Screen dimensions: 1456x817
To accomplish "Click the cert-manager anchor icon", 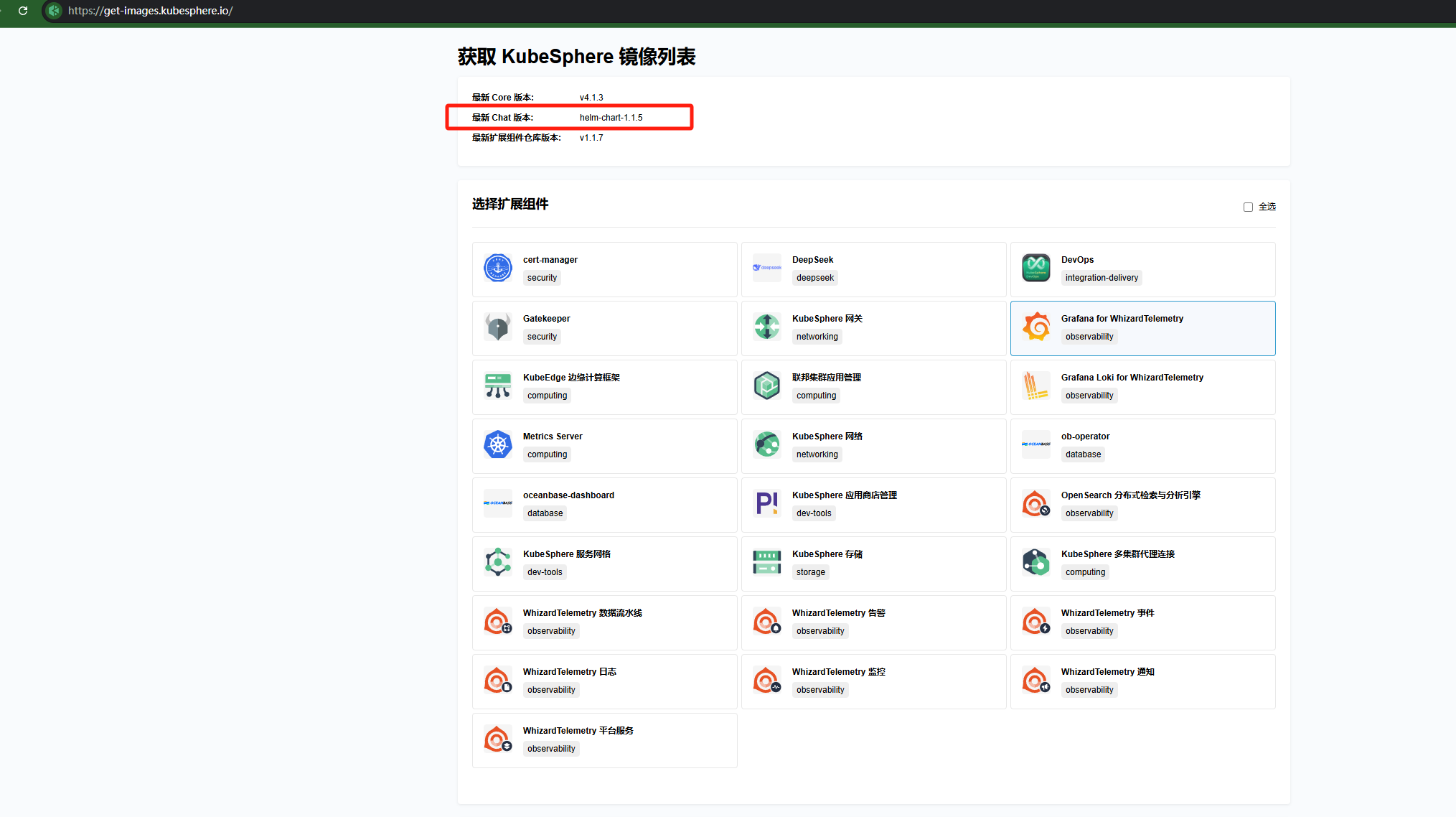I will click(x=498, y=268).
